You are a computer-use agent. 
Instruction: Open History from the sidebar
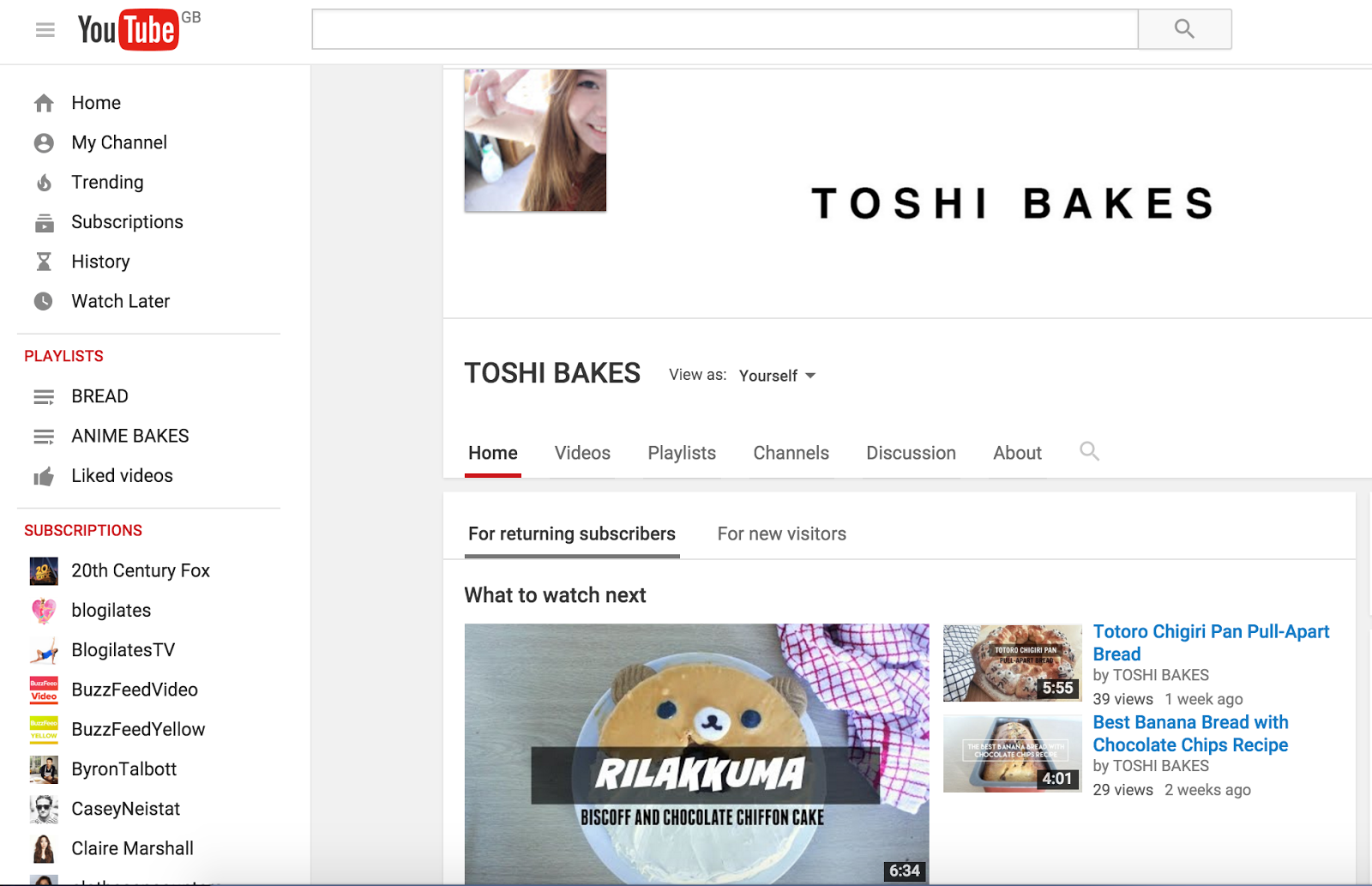point(100,262)
